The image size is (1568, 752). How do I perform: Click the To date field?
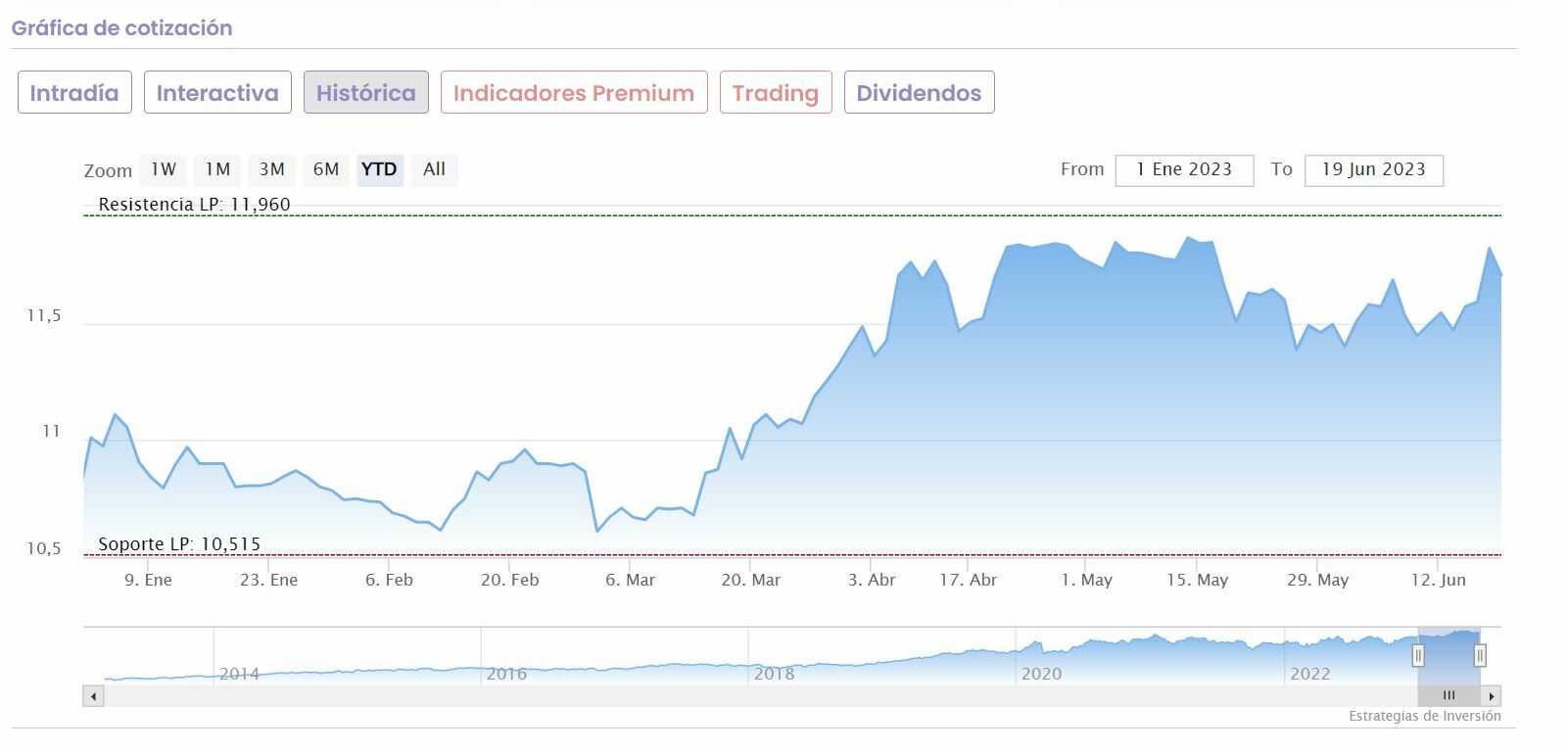(x=1373, y=169)
